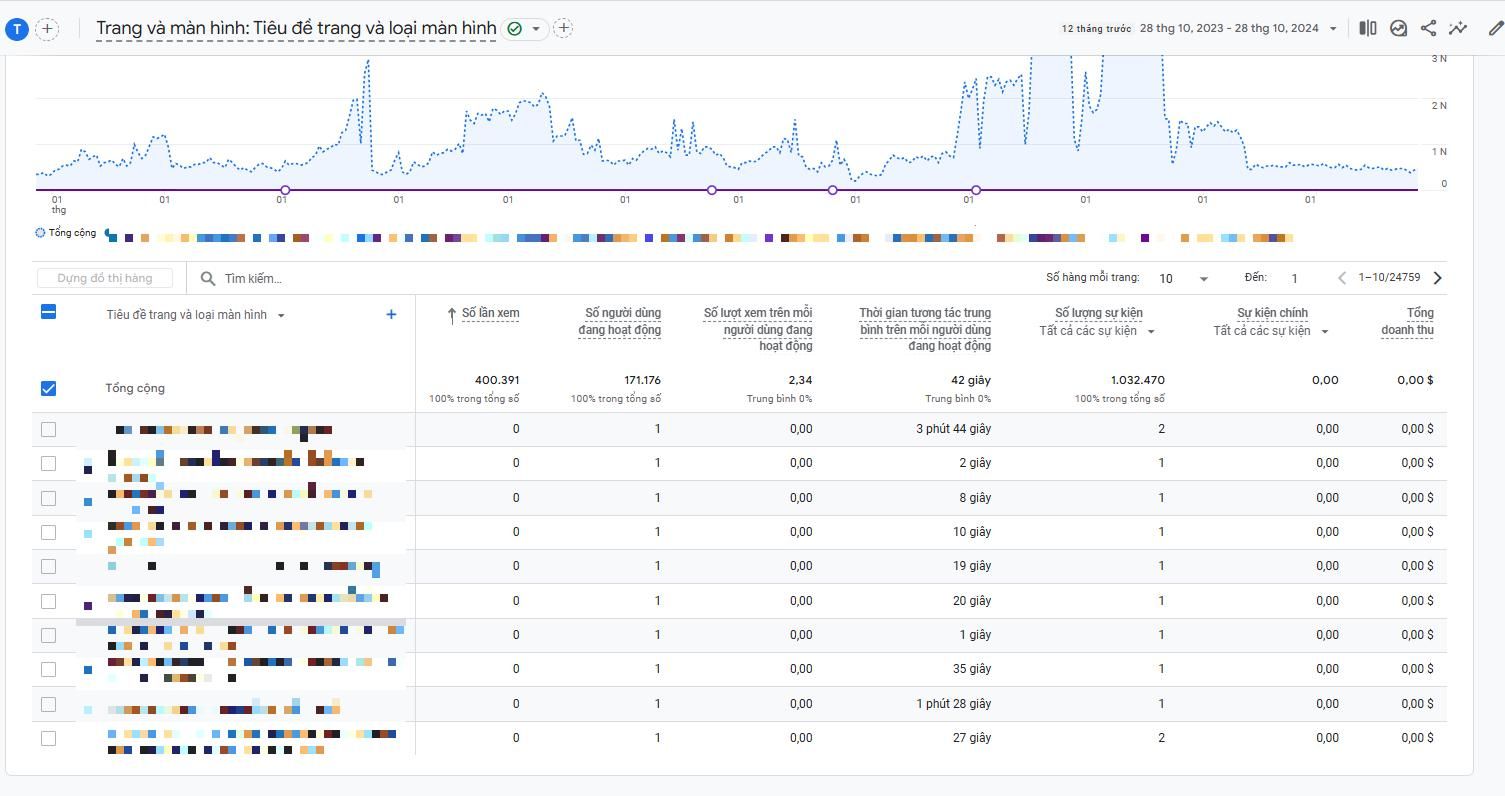Open the trend sparkline insights icon
This screenshot has width=1505, height=796.
(1458, 28)
